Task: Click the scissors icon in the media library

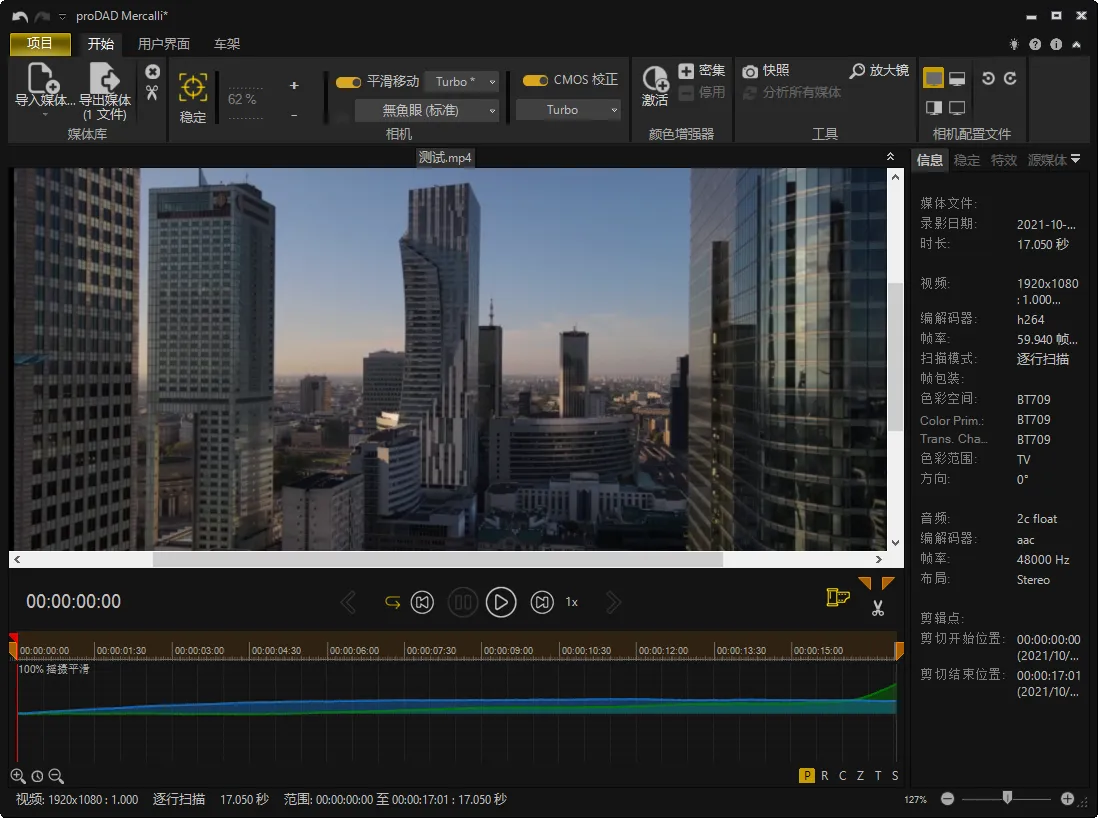Action: [152, 93]
